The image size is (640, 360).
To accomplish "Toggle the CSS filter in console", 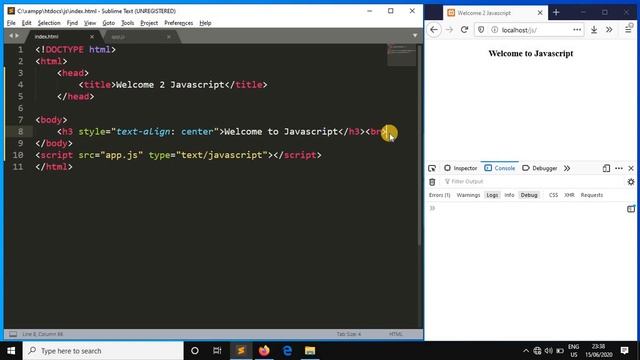I will pyautogui.click(x=553, y=195).
